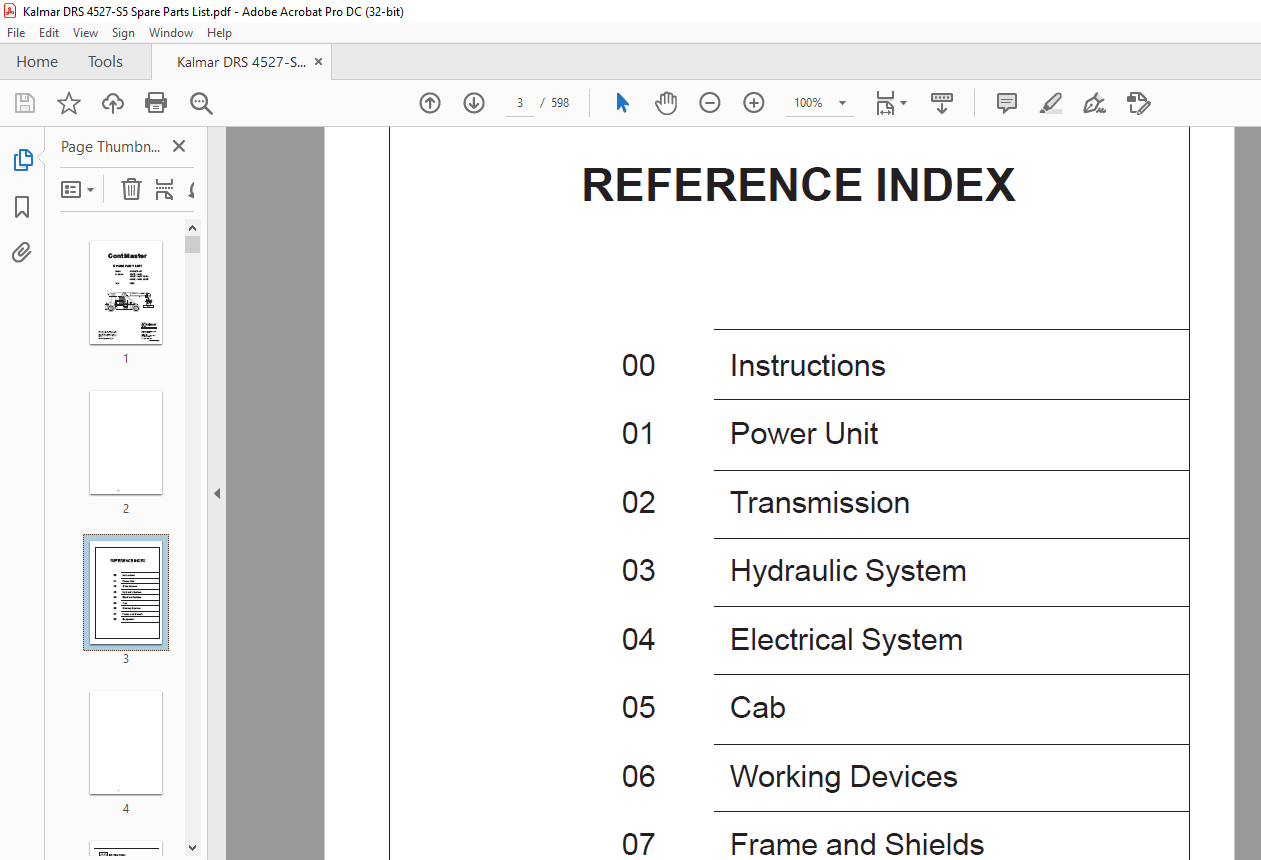1261x860 pixels.
Task: Click the Working Devices index entry
Action: point(844,777)
